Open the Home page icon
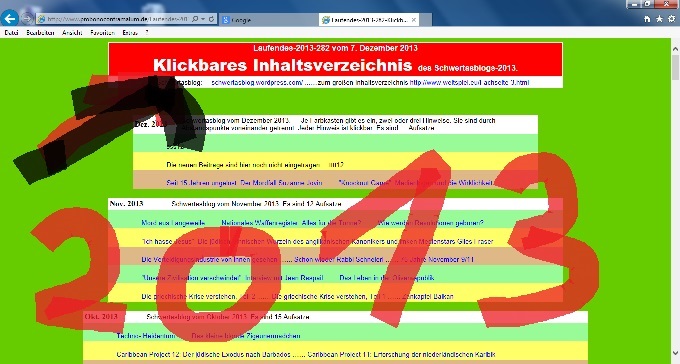 pos(647,19)
